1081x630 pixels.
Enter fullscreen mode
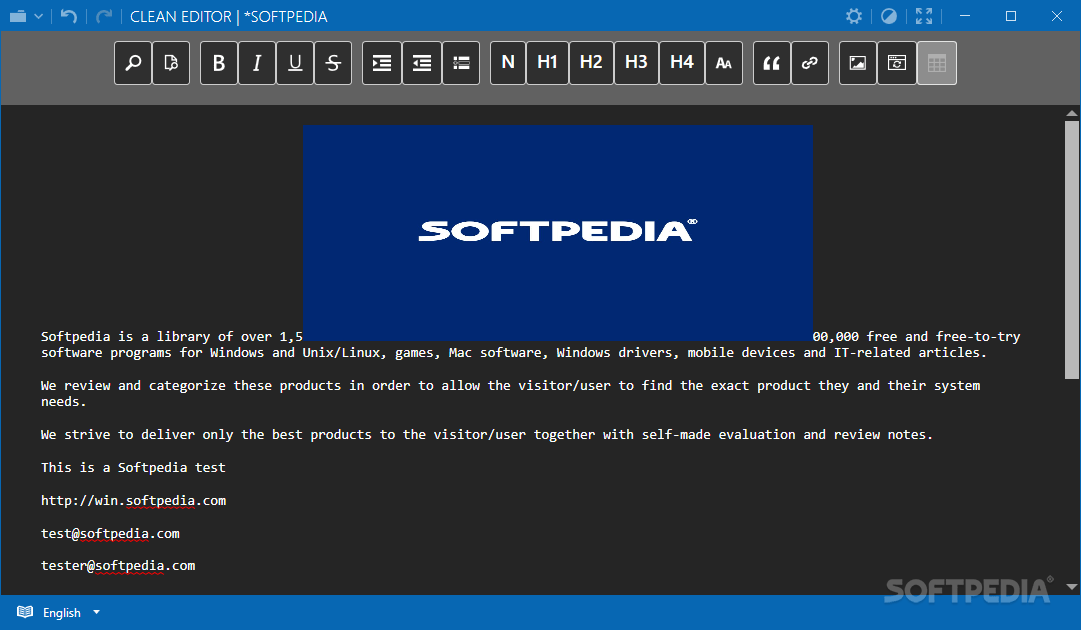[x=924, y=16]
